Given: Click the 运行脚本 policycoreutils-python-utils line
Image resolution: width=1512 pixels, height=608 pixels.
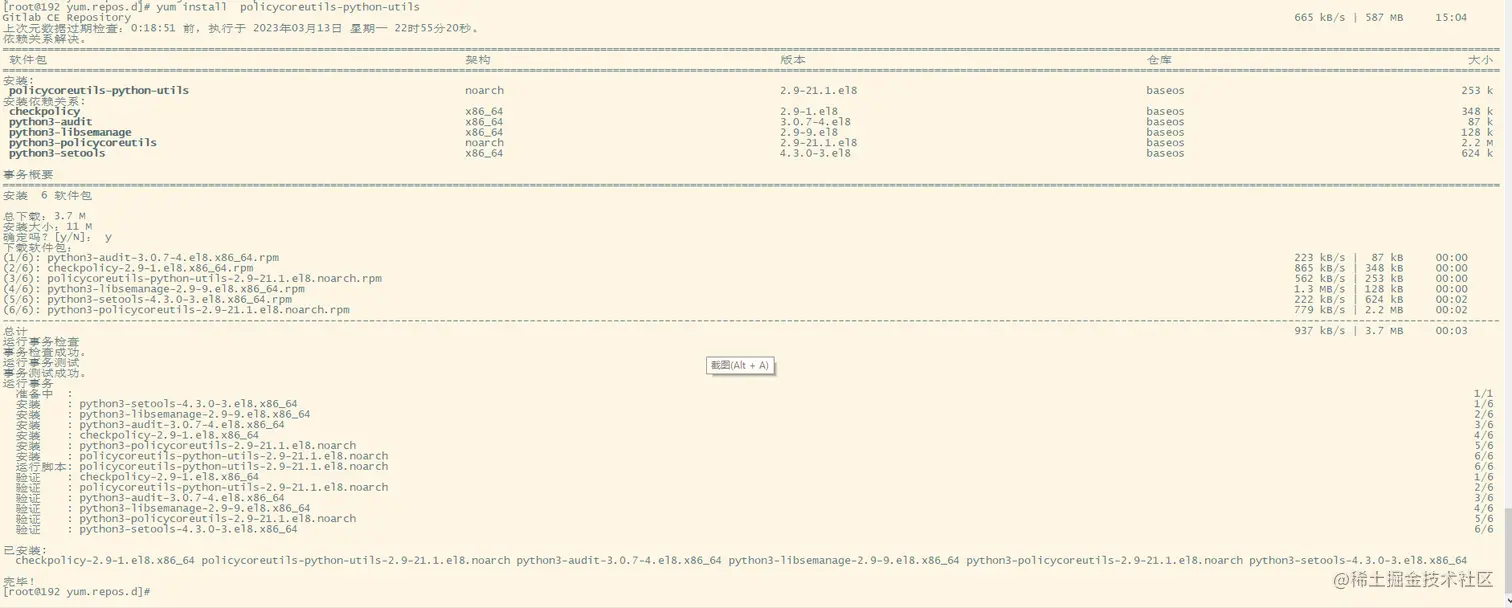Looking at the screenshot, I should (x=202, y=467).
